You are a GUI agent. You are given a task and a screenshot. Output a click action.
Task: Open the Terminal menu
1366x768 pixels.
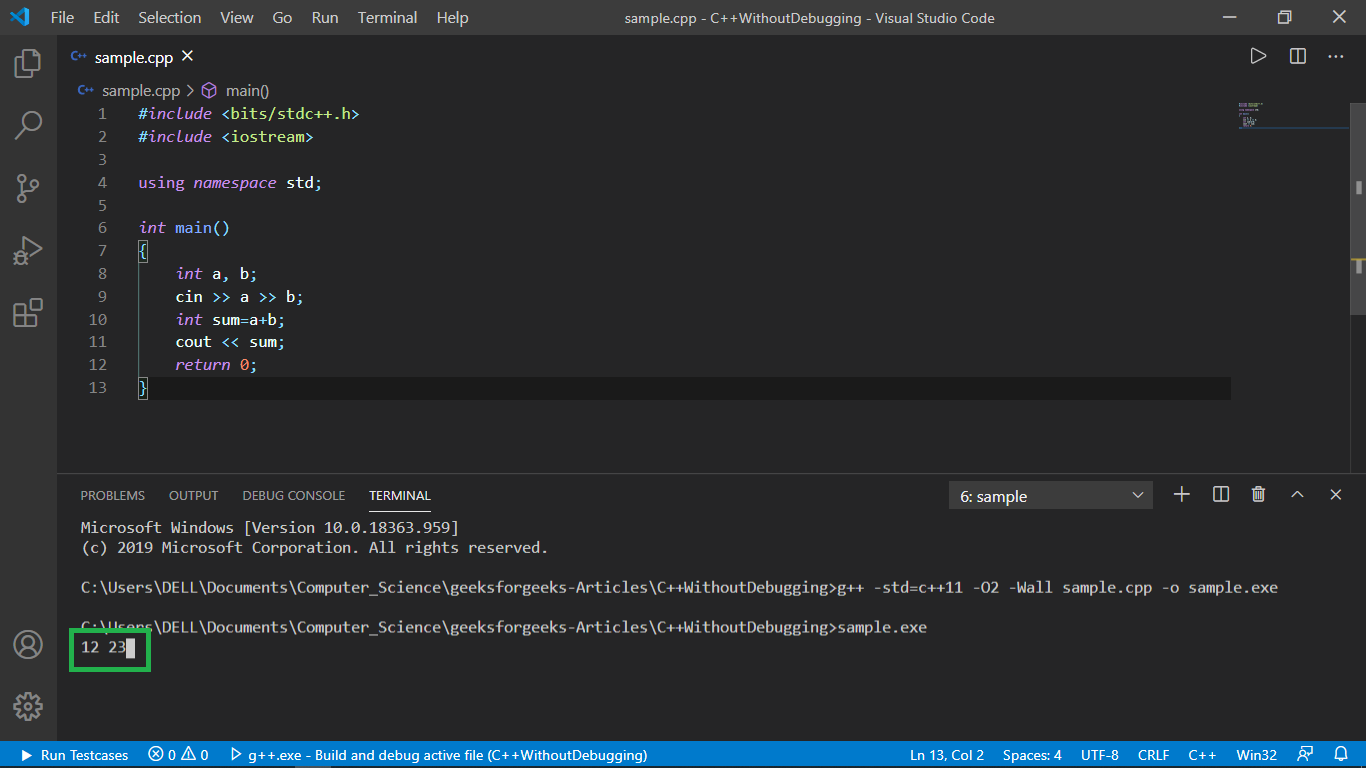pyautogui.click(x=388, y=18)
